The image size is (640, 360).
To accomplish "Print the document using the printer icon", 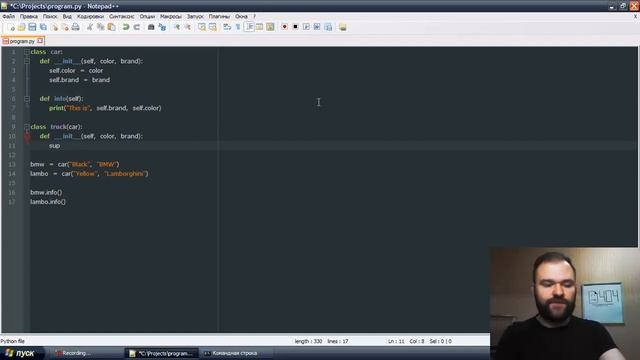I will (76, 27).
